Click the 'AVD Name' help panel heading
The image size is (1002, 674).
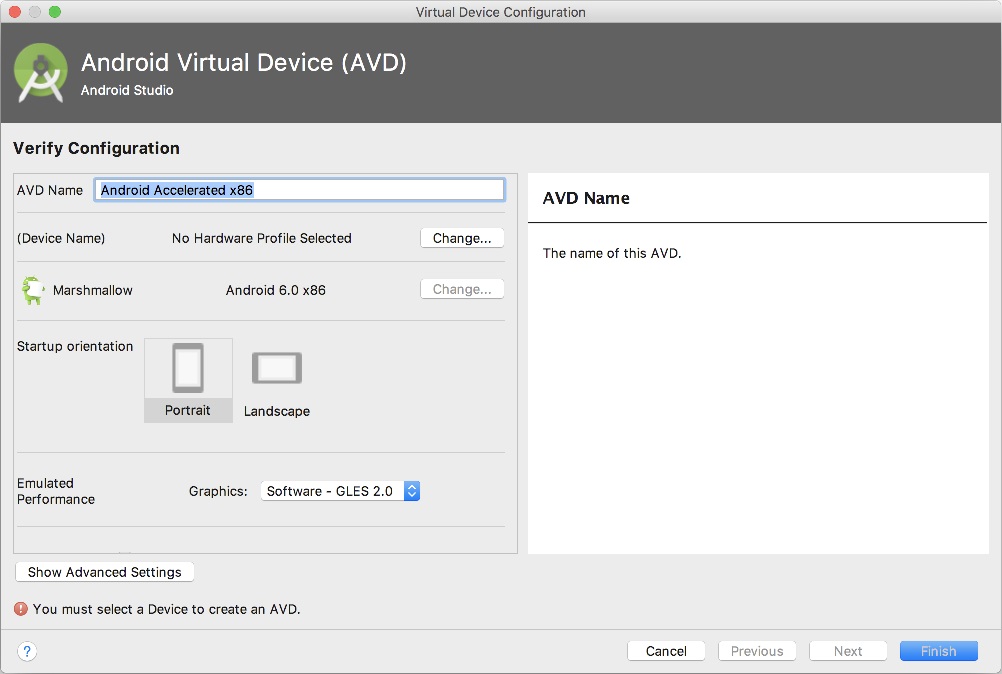[x=586, y=198]
